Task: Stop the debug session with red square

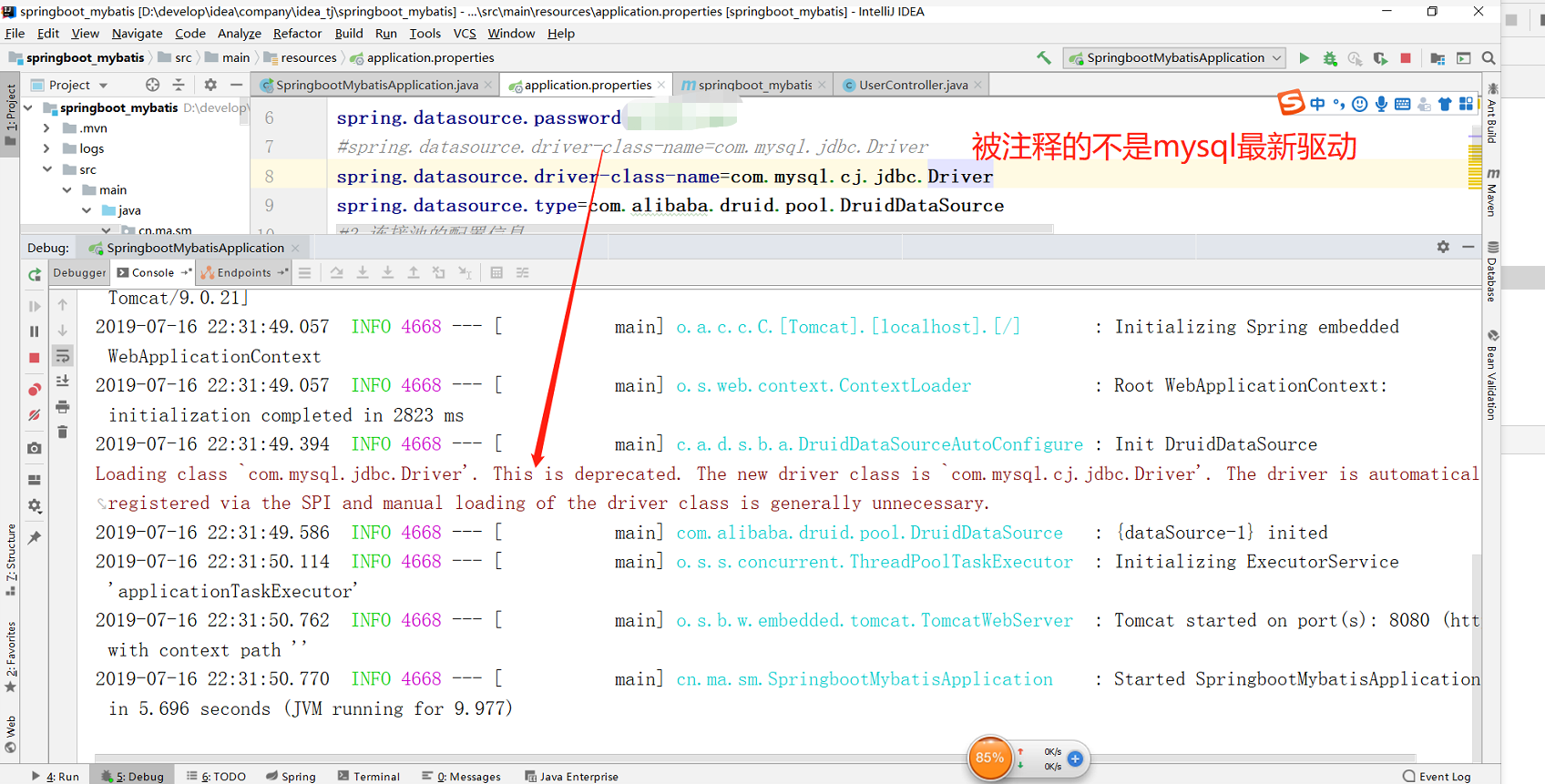Action: point(35,358)
